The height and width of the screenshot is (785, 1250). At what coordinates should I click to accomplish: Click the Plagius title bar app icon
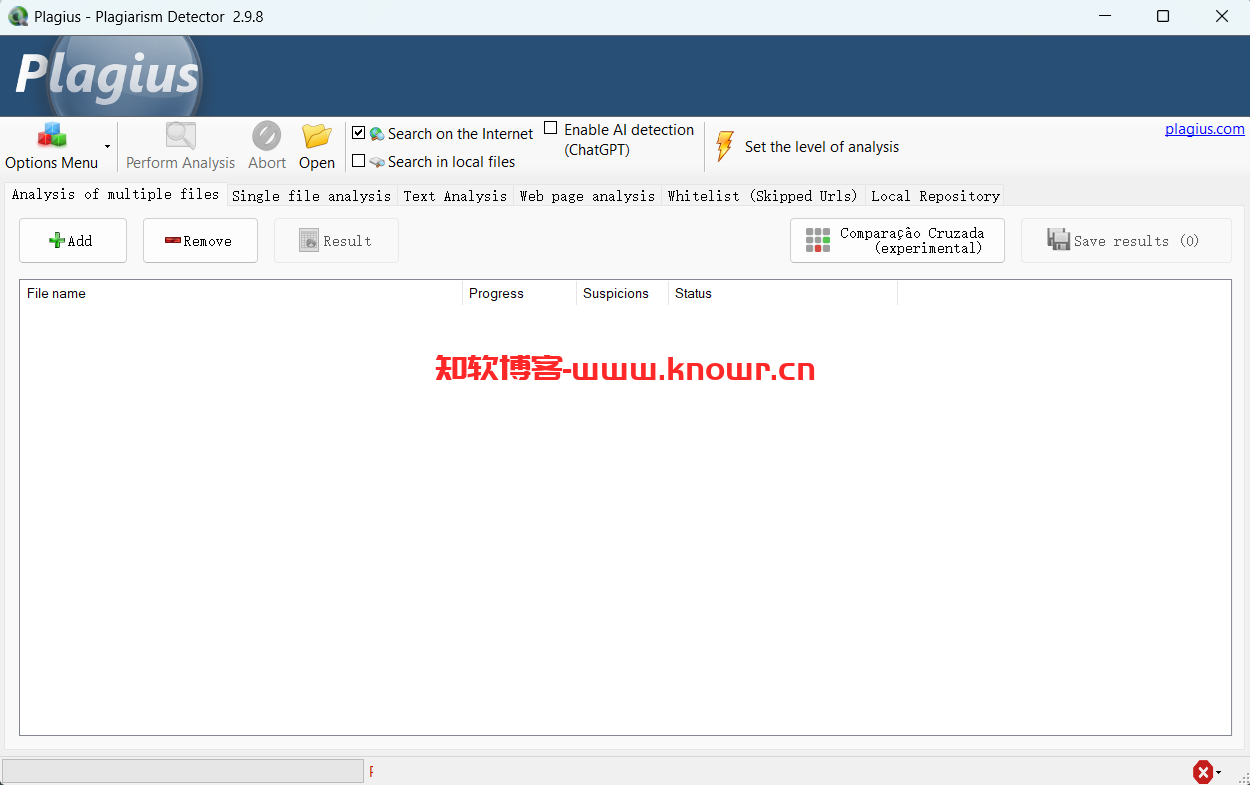coord(18,17)
